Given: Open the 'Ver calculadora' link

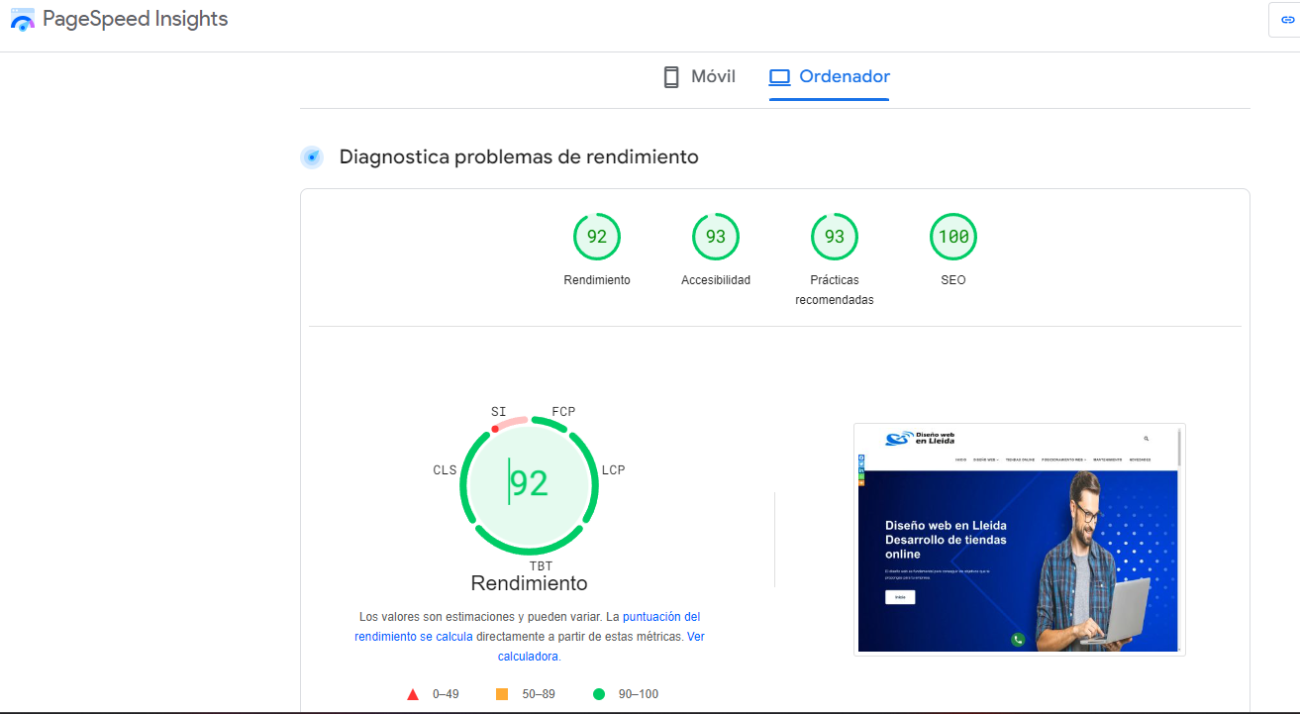Looking at the screenshot, I should (601, 646).
